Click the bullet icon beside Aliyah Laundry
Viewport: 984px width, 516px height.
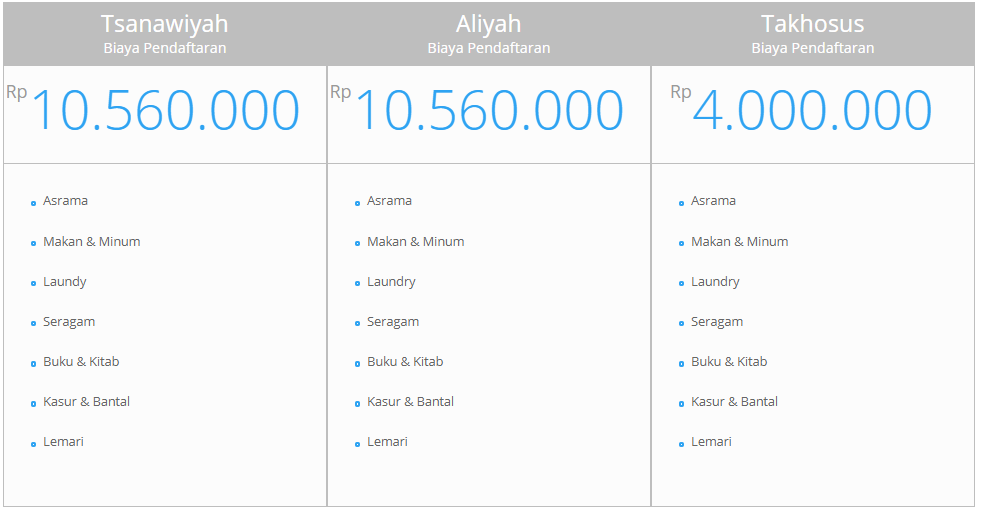(x=357, y=283)
